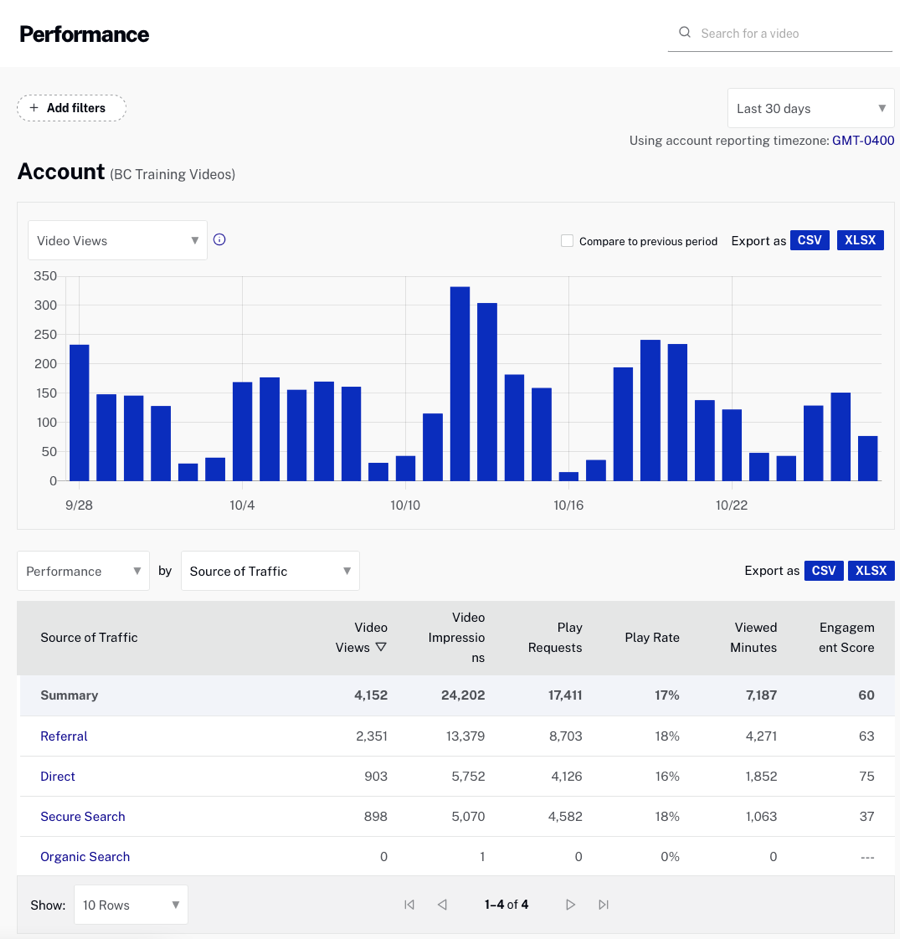Open the Referral traffic source details
The width and height of the screenshot is (900, 939).
tap(63, 736)
